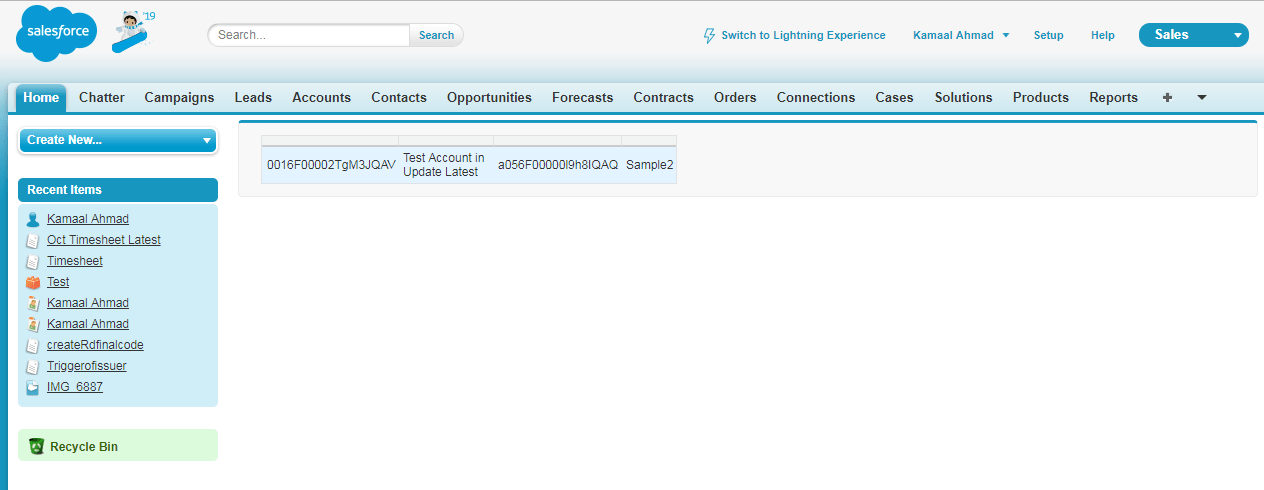Open the Recycle Bin icon in sidebar
The image size is (1264, 490).
point(37,446)
